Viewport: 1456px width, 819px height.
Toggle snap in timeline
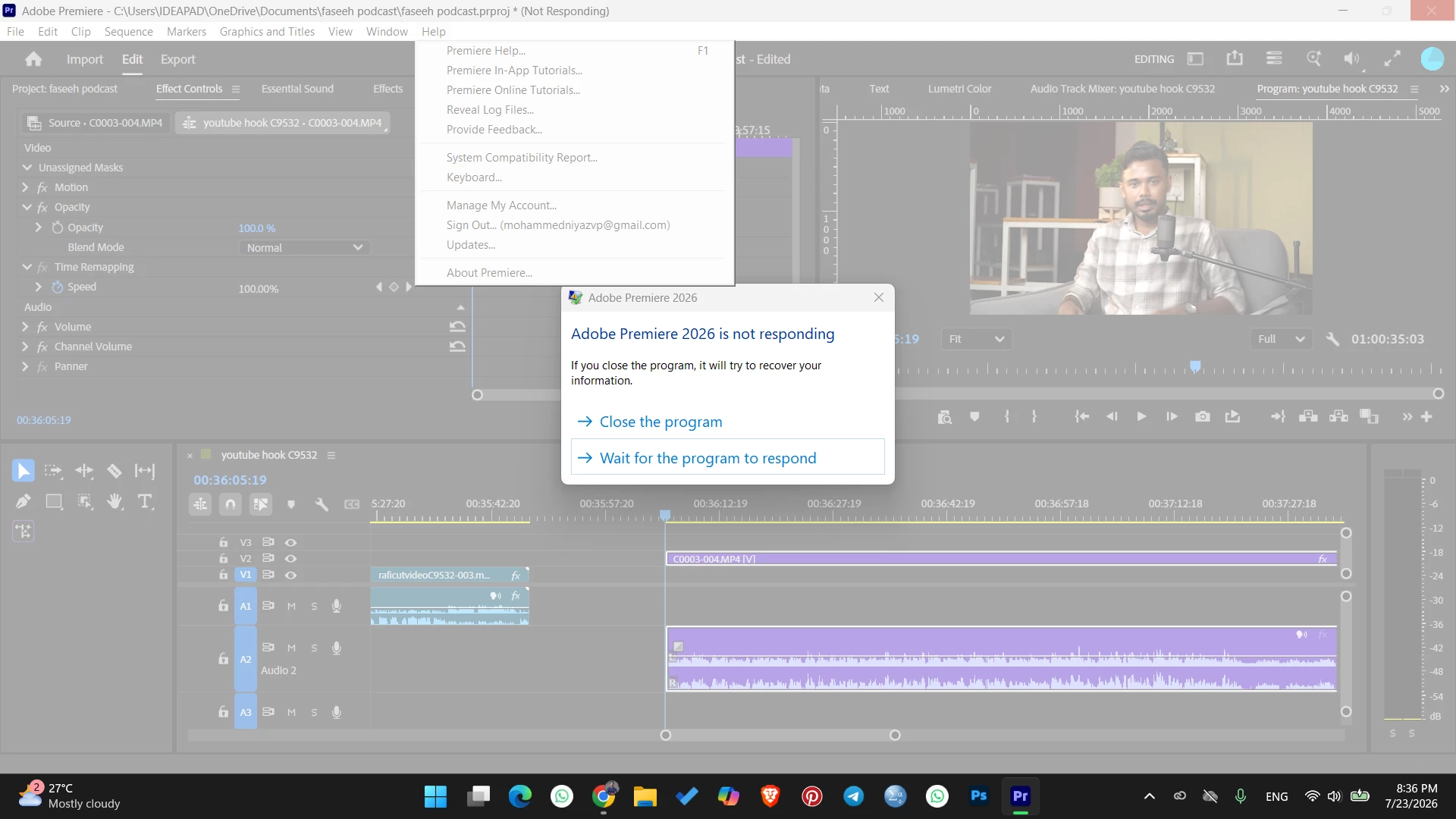(231, 504)
